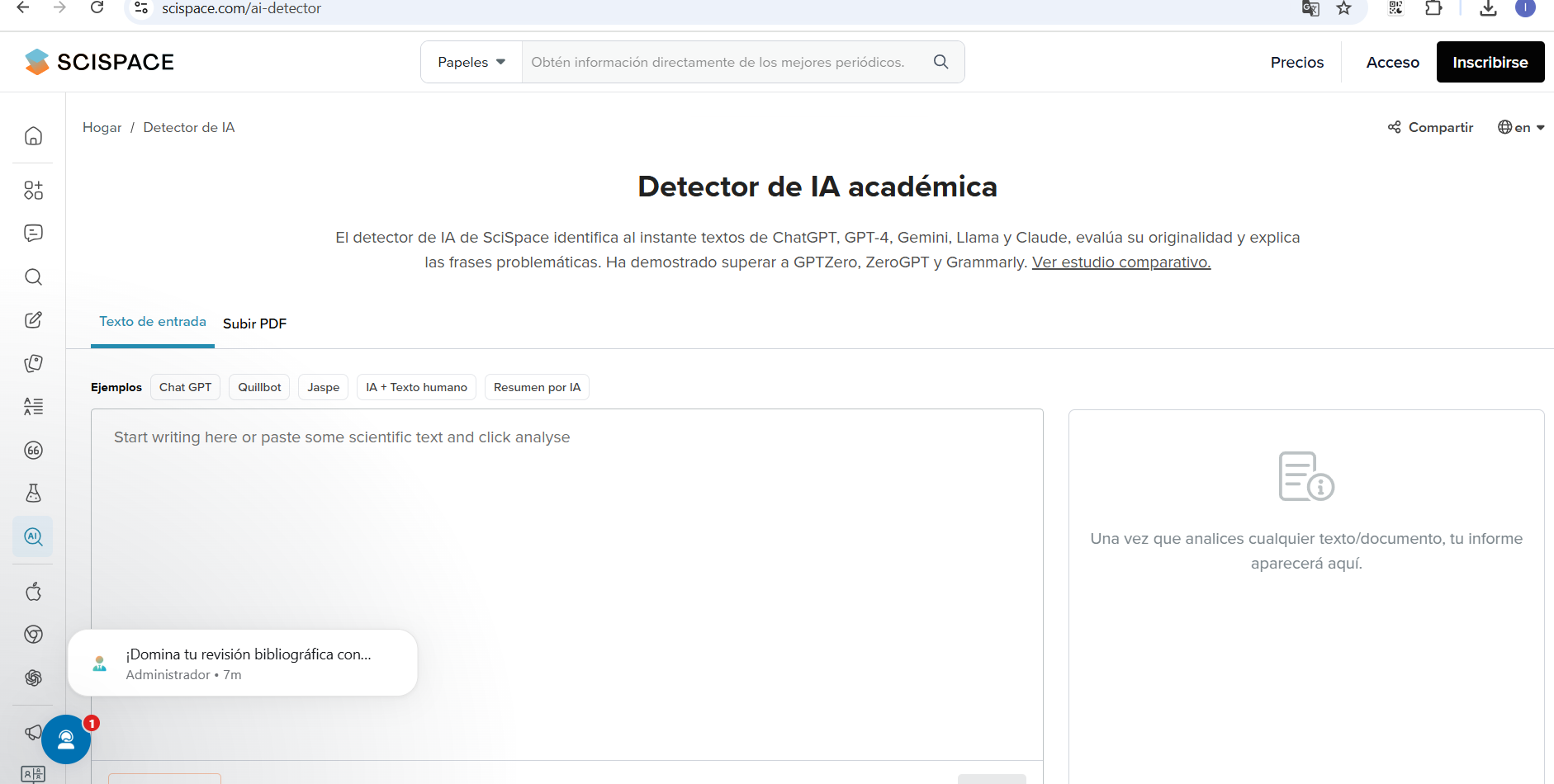1554x784 pixels.
Task: Click the Compartir share button
Action: 1431,127
